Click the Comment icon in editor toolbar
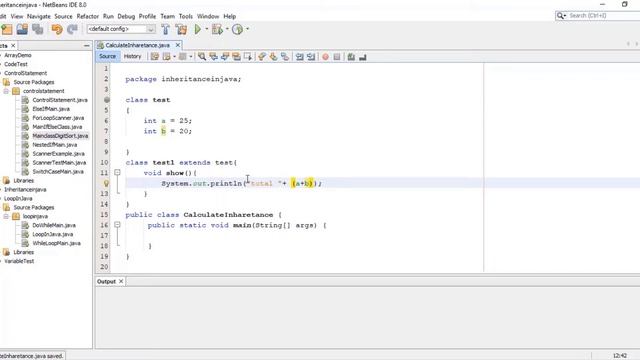The image size is (640, 360). coord(351,57)
